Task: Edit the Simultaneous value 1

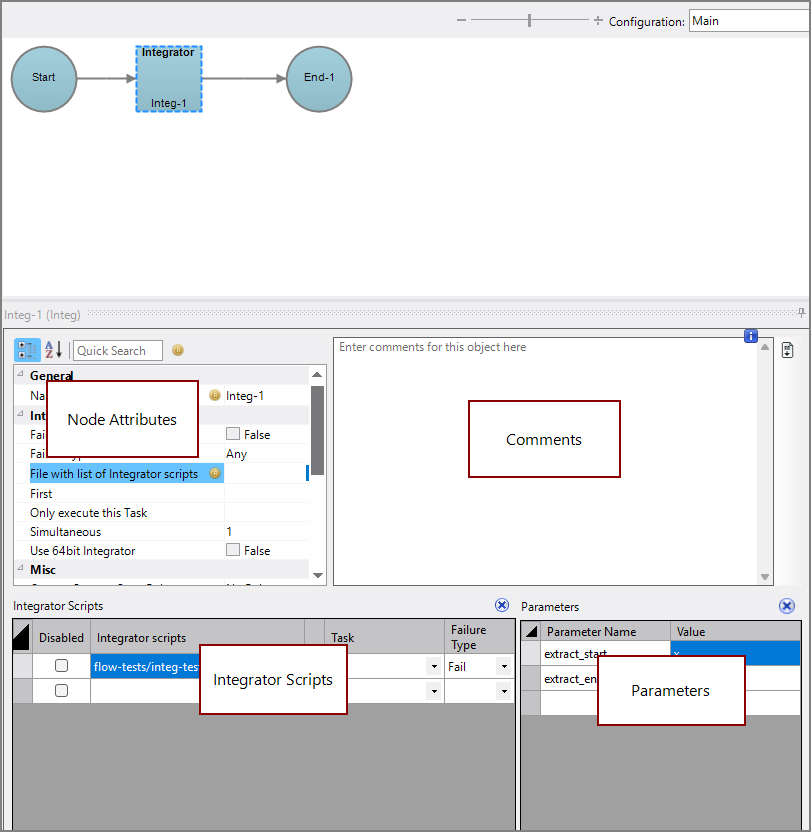Action: tap(266, 532)
